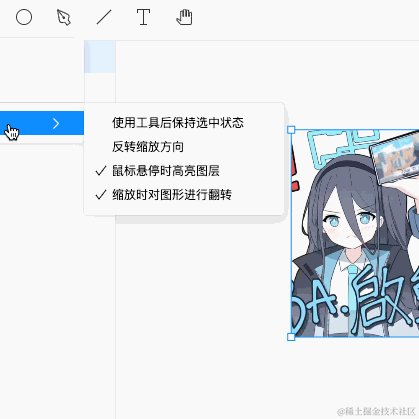
Task: Uncheck 缩放时对图形进行翻转 option
Action: tap(184, 195)
